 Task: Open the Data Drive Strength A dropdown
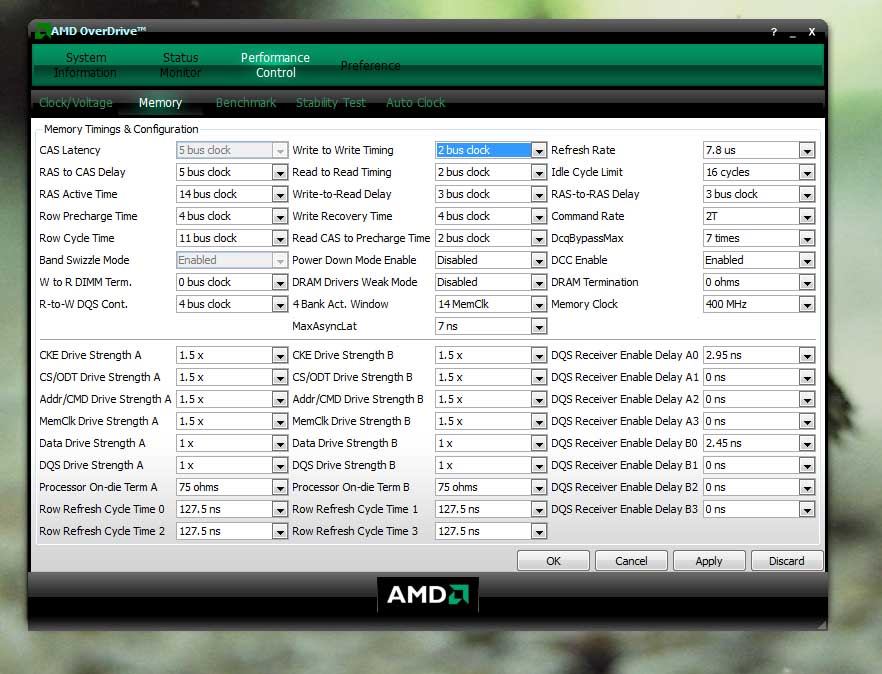click(280, 443)
